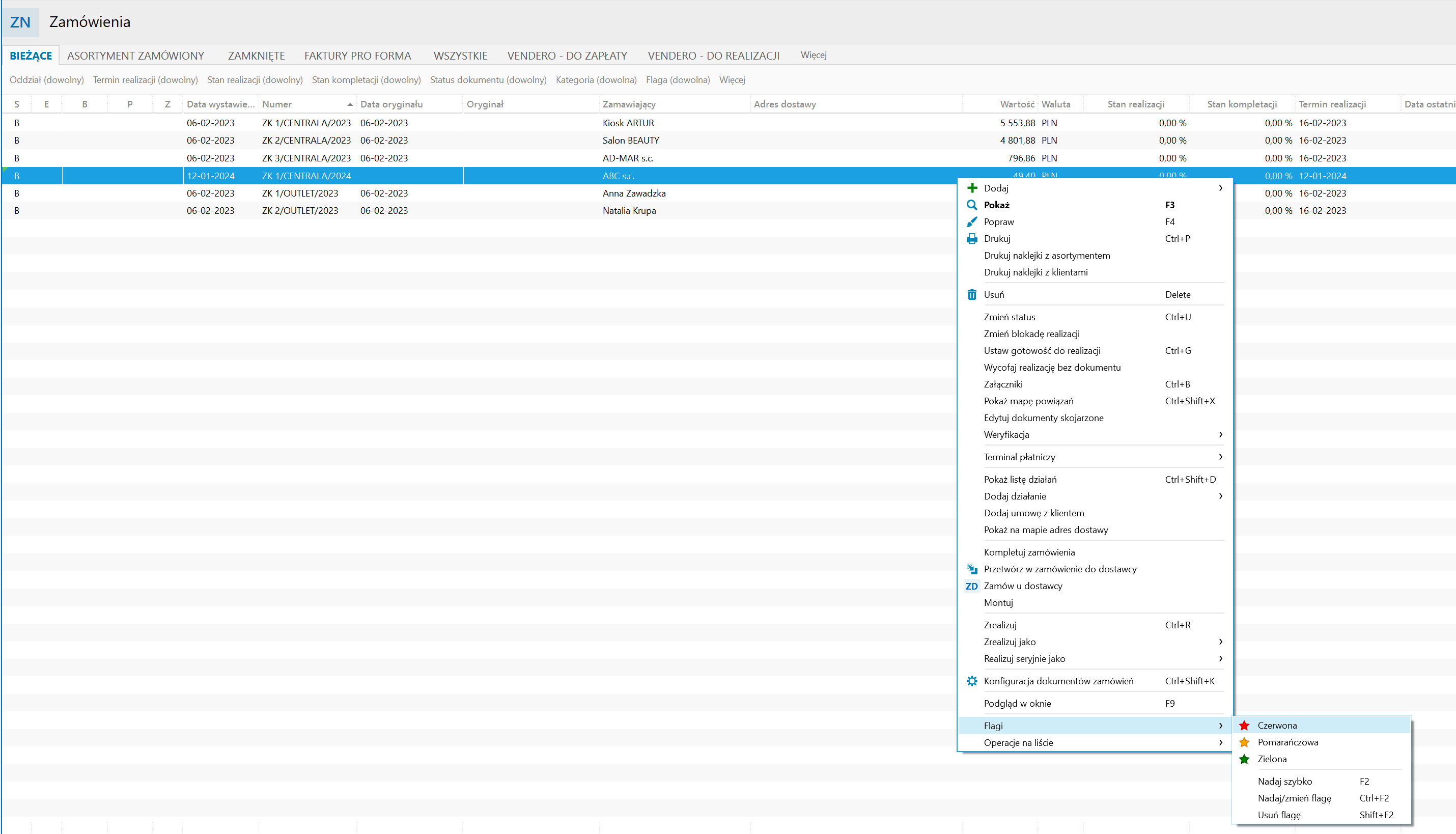The width and height of the screenshot is (1456, 834).
Task: Open the Kategoria (dowolna) filter
Action: [x=596, y=79]
